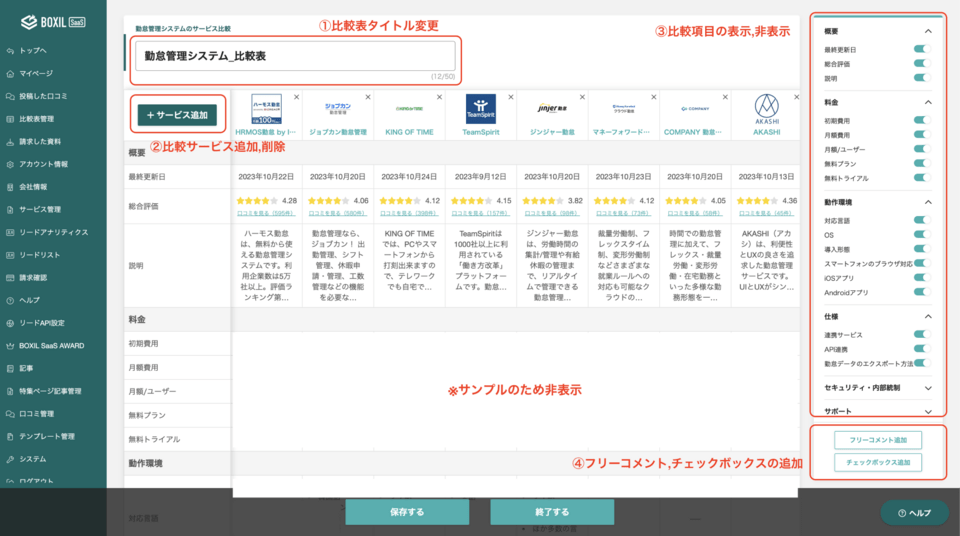The width and height of the screenshot is (960, 536).
Task: Toggle the API連携 switch
Action: click(922, 349)
